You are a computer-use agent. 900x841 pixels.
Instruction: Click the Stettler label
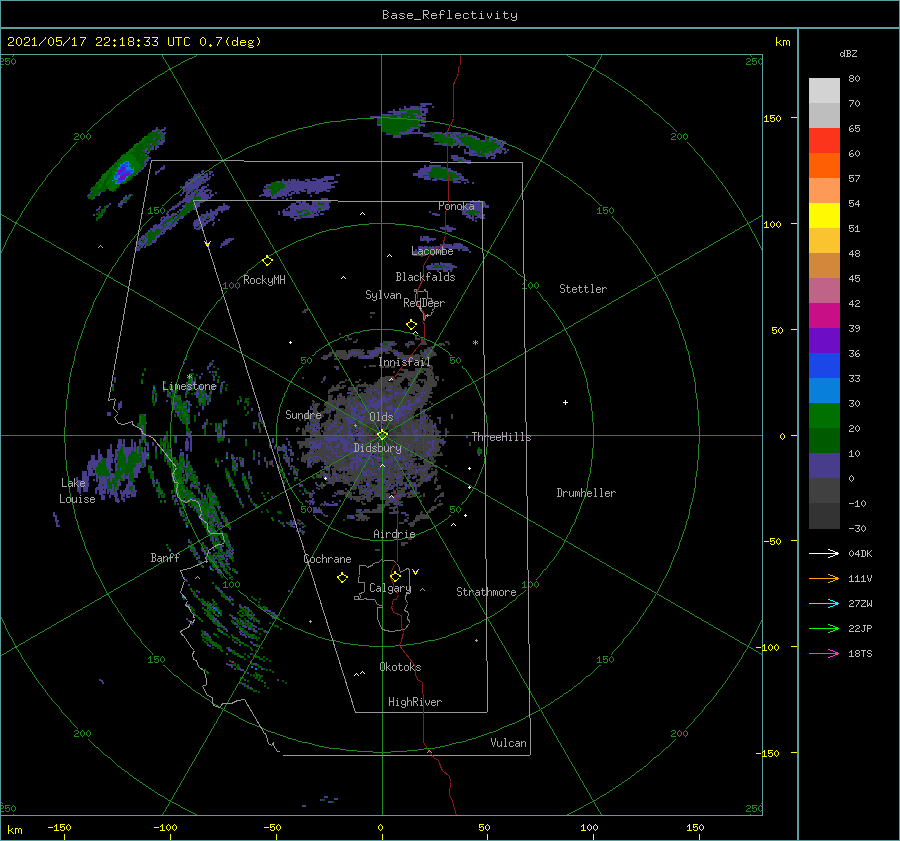point(583,289)
